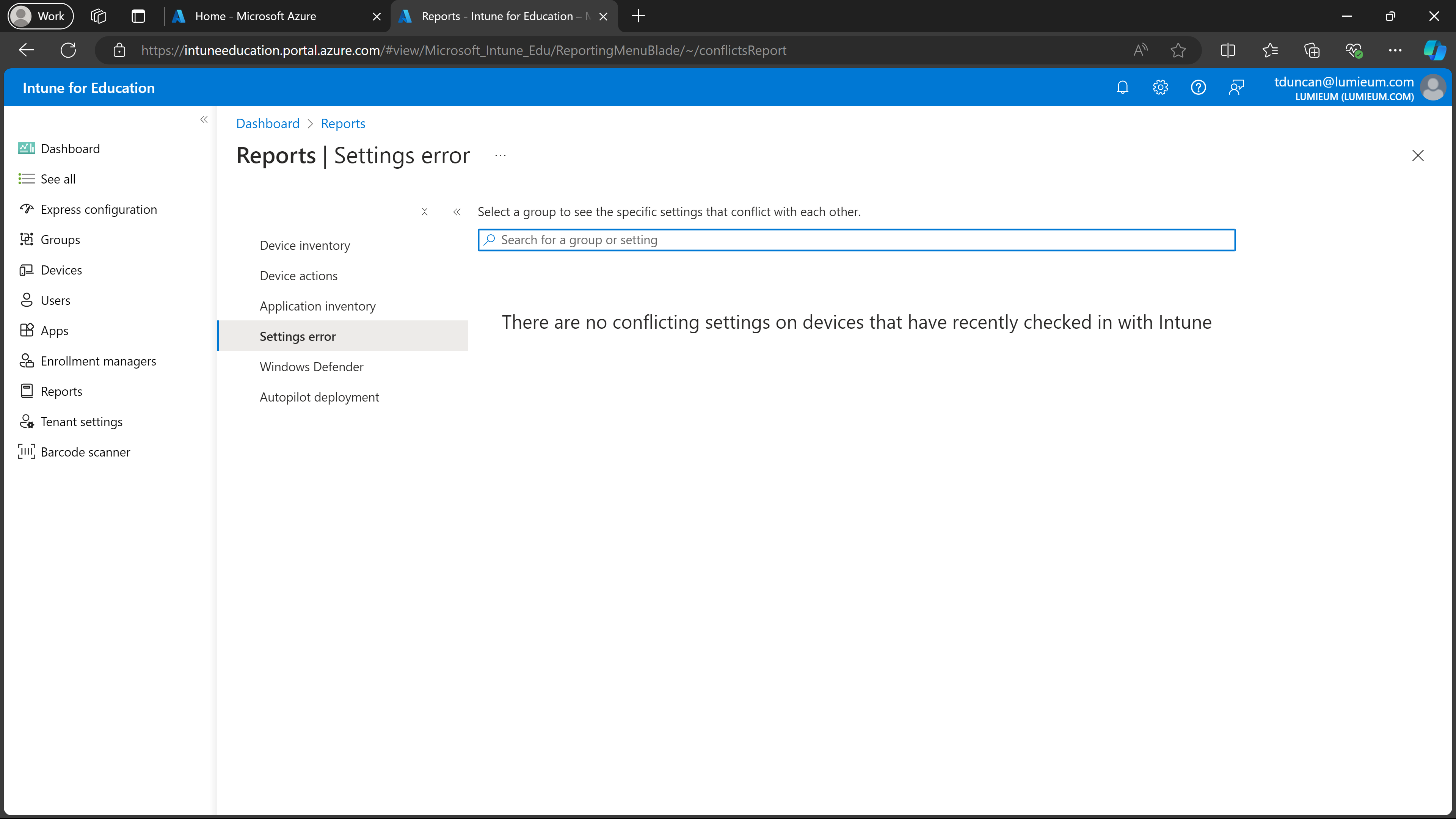Image resolution: width=1456 pixels, height=819 pixels.
Task: Open Copilot icon in browser toolbar
Action: 1434,50
